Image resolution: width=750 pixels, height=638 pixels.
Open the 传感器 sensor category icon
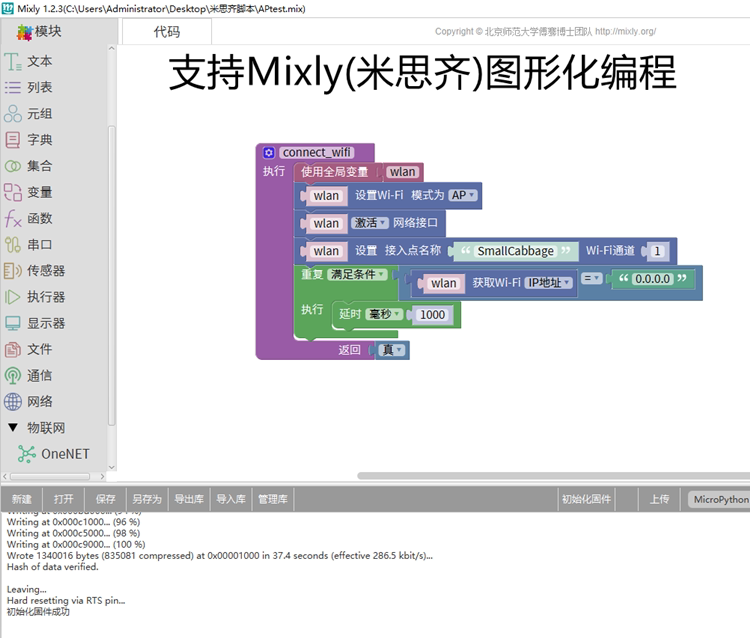pos(13,271)
